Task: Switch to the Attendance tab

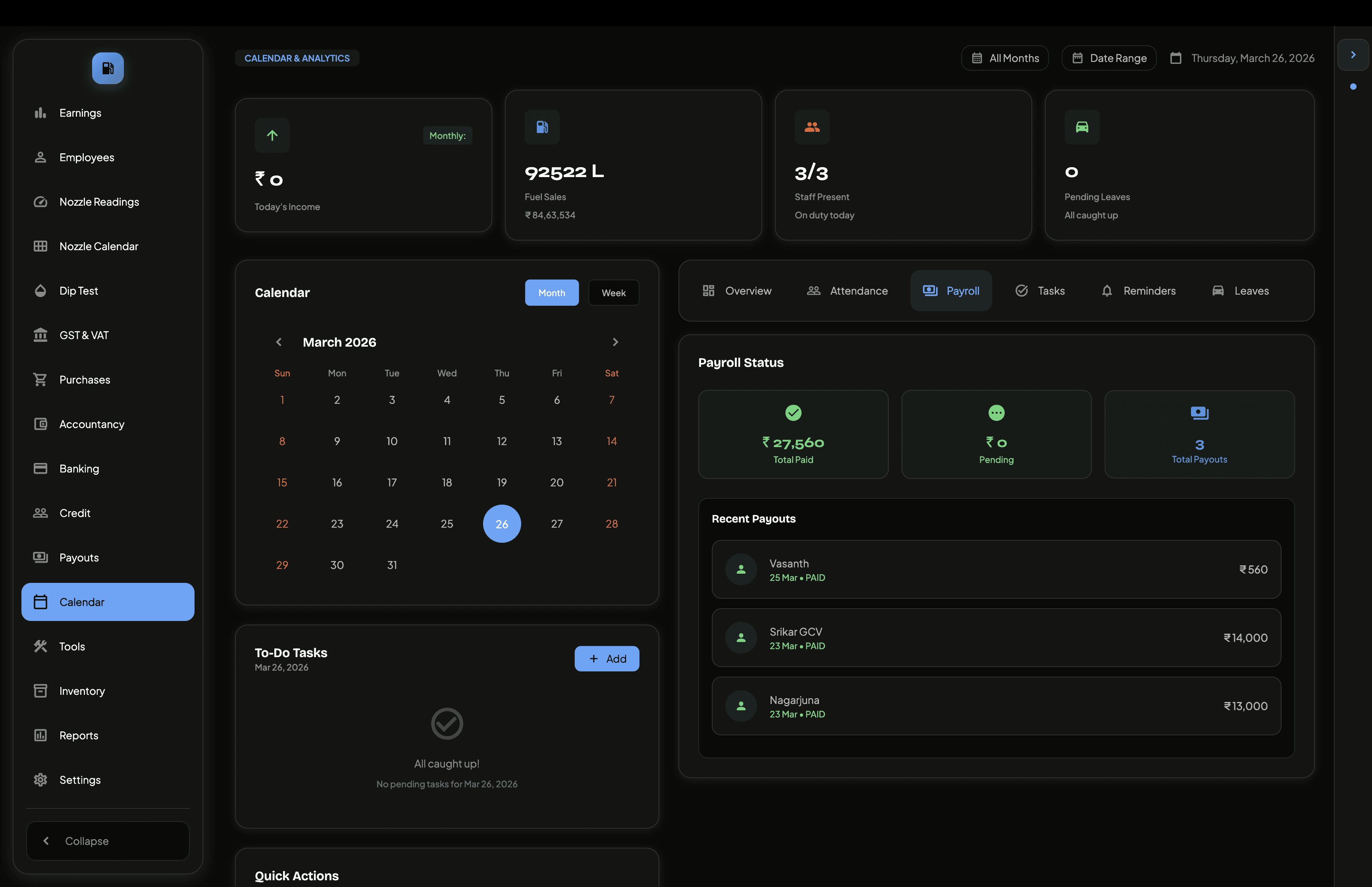Action: pos(847,291)
